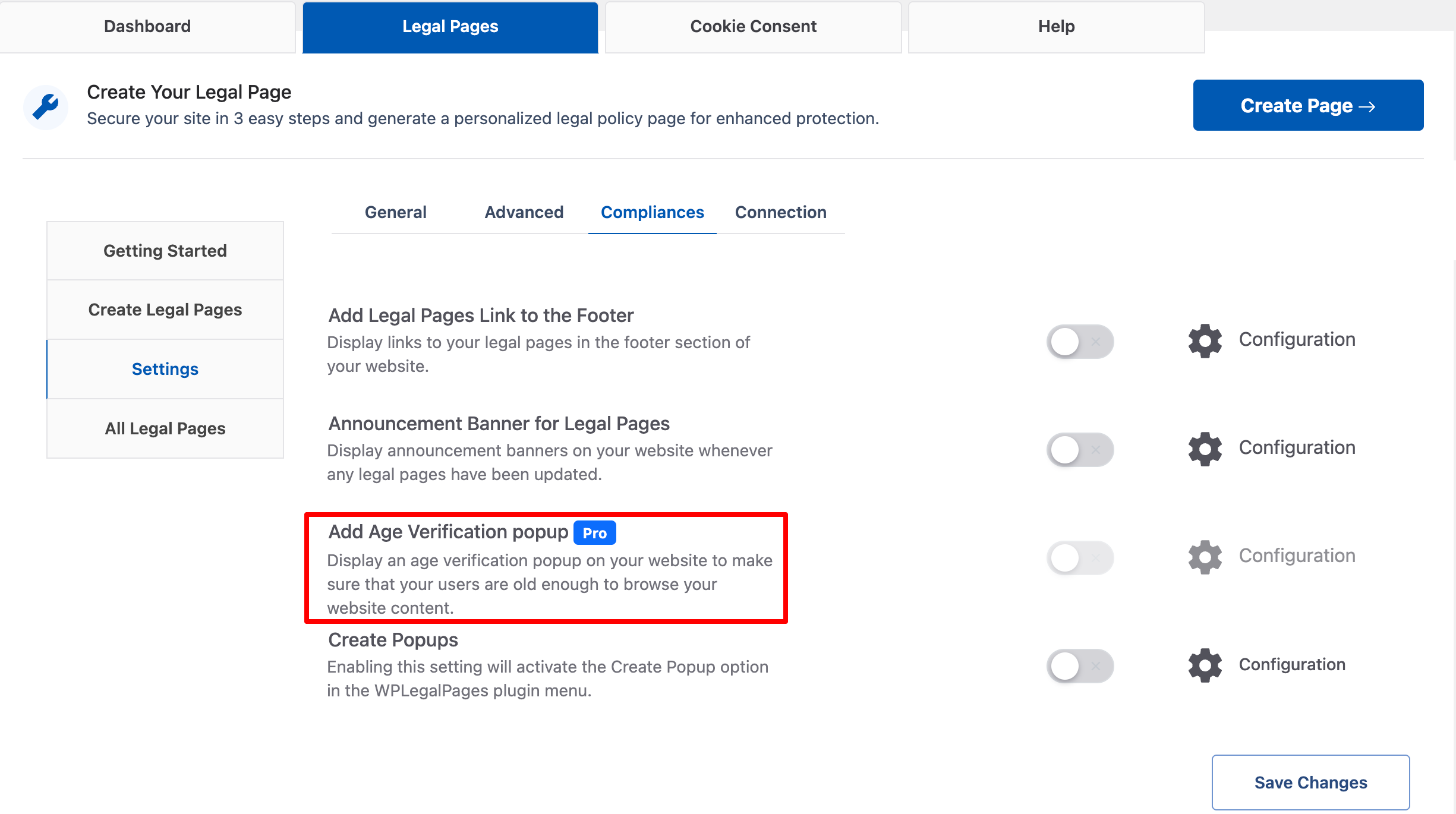Click the wrench icon near Create Your Legal Page
Image resolution: width=1456 pixels, height=814 pixels.
(x=45, y=107)
